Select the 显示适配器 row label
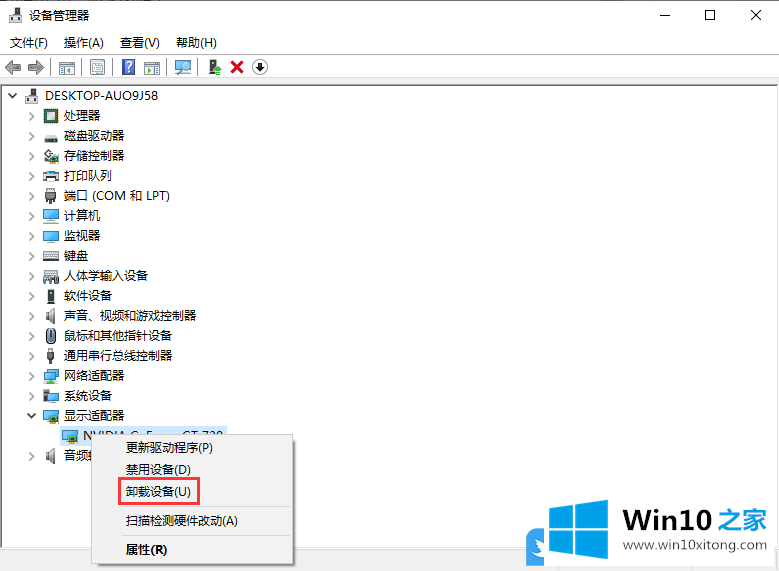779x571 pixels. click(94, 415)
